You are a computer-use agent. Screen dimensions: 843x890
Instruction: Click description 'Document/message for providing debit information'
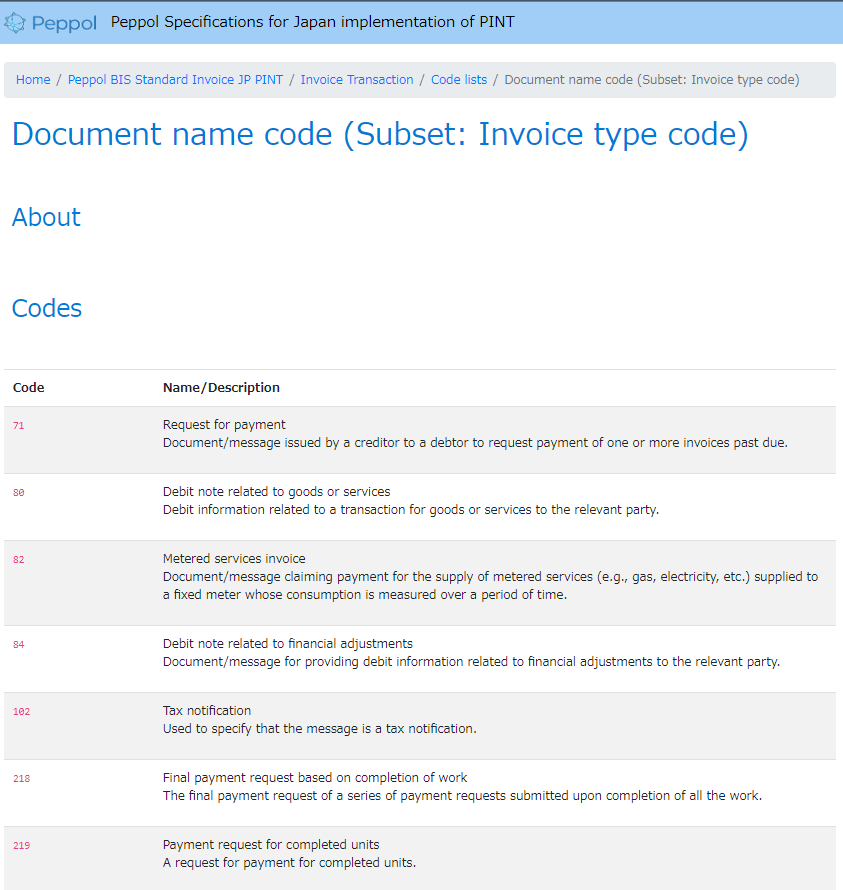pos(471,662)
